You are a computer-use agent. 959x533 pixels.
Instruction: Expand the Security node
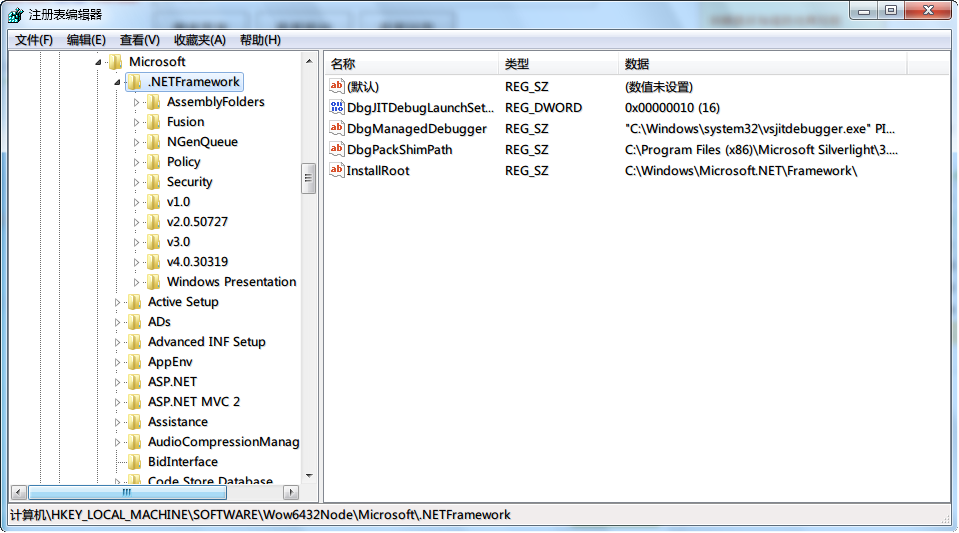[136, 182]
